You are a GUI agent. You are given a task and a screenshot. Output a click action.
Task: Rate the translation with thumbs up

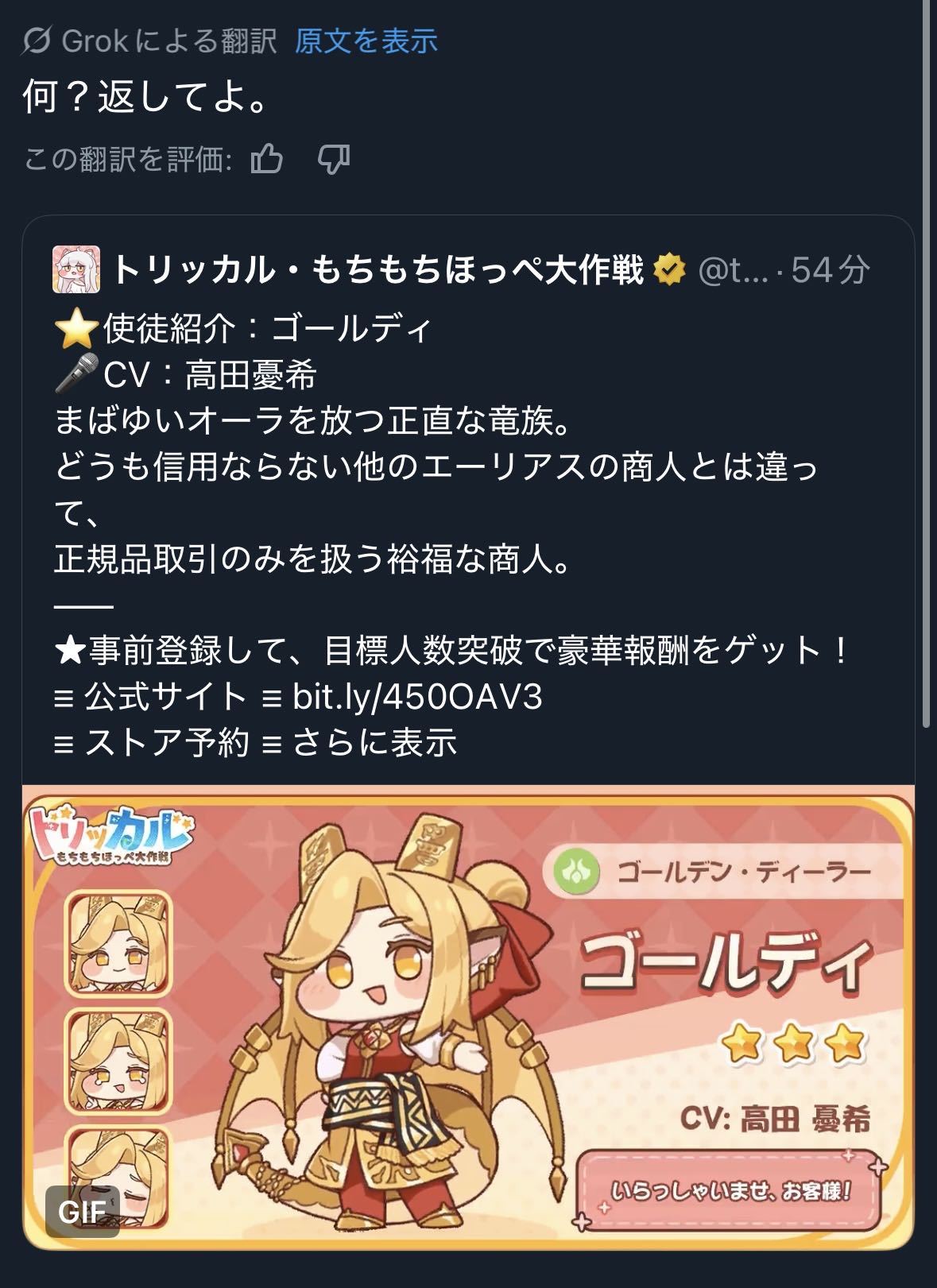[267, 159]
